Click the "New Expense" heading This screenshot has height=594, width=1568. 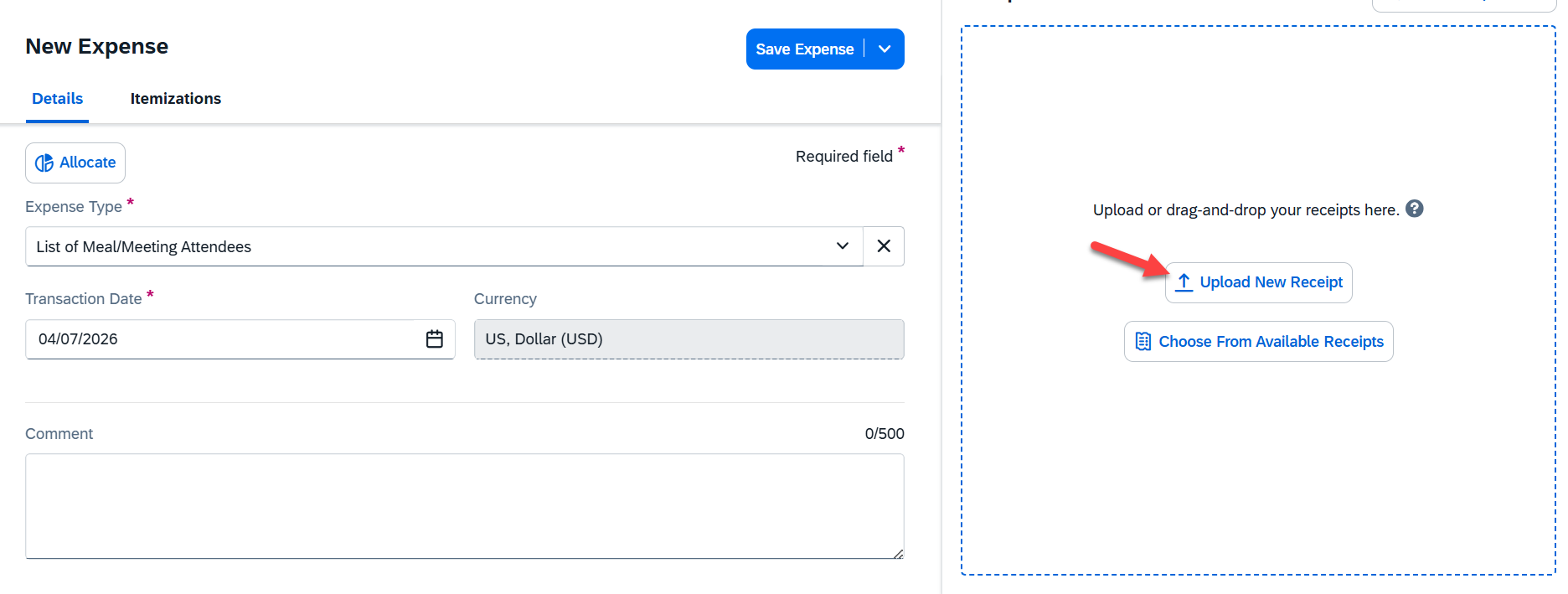[97, 46]
